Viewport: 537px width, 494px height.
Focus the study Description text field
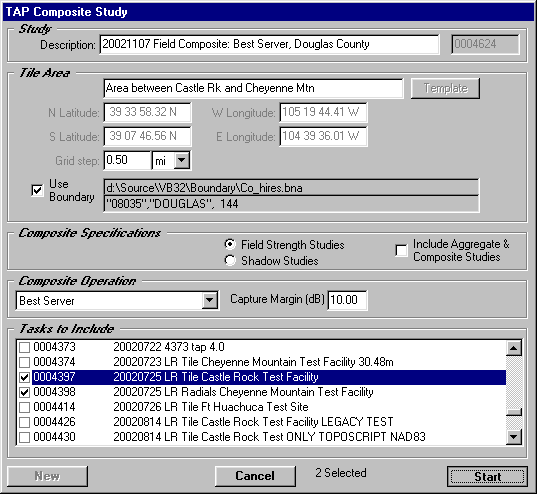click(269, 44)
